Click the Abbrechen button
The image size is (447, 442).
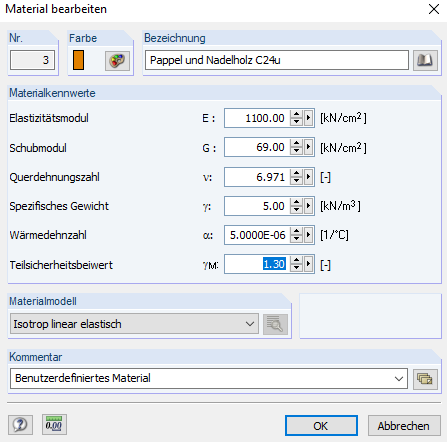[x=404, y=426]
